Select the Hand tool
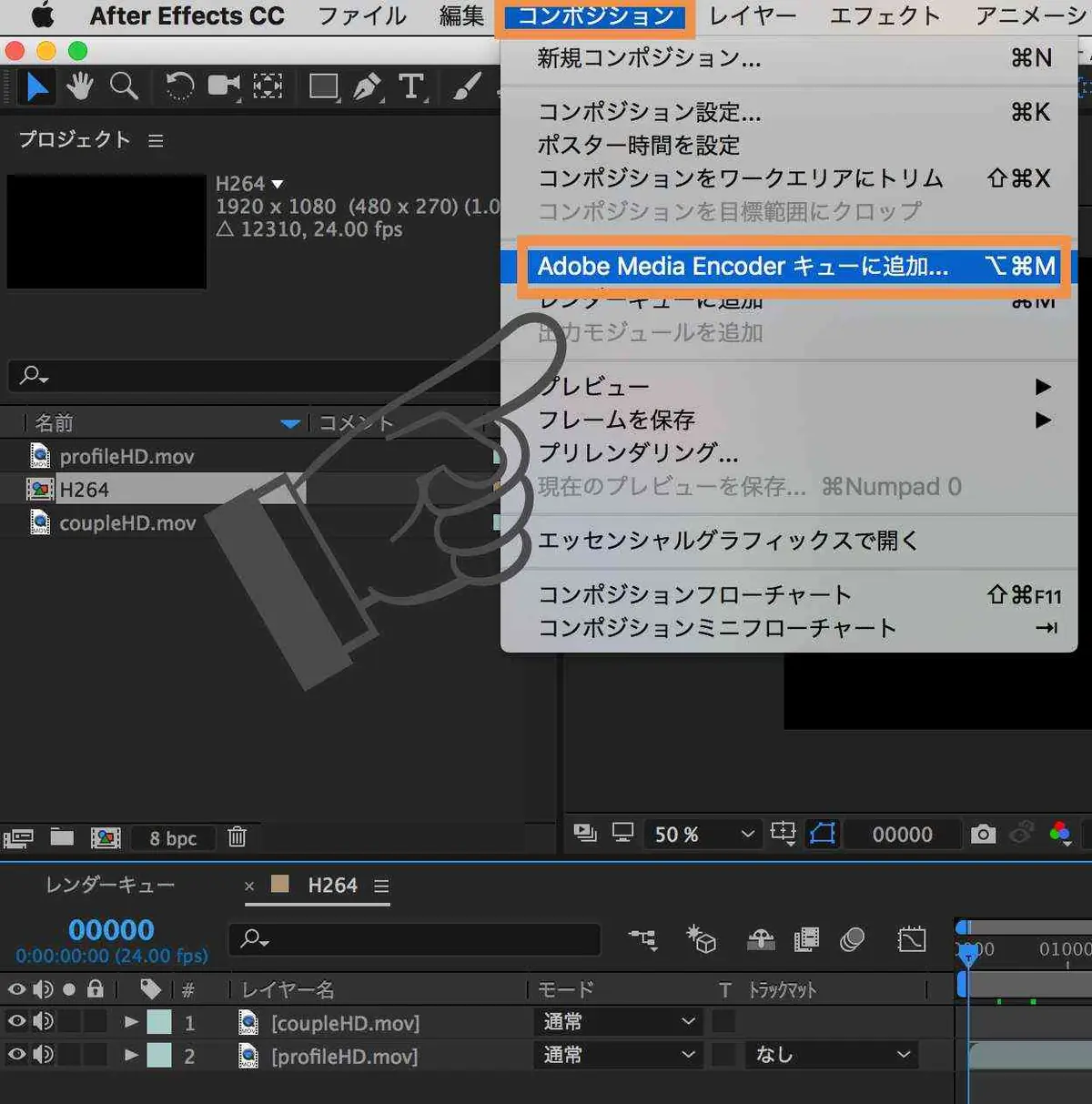Screen dimensions: 1092x1104 (80, 86)
